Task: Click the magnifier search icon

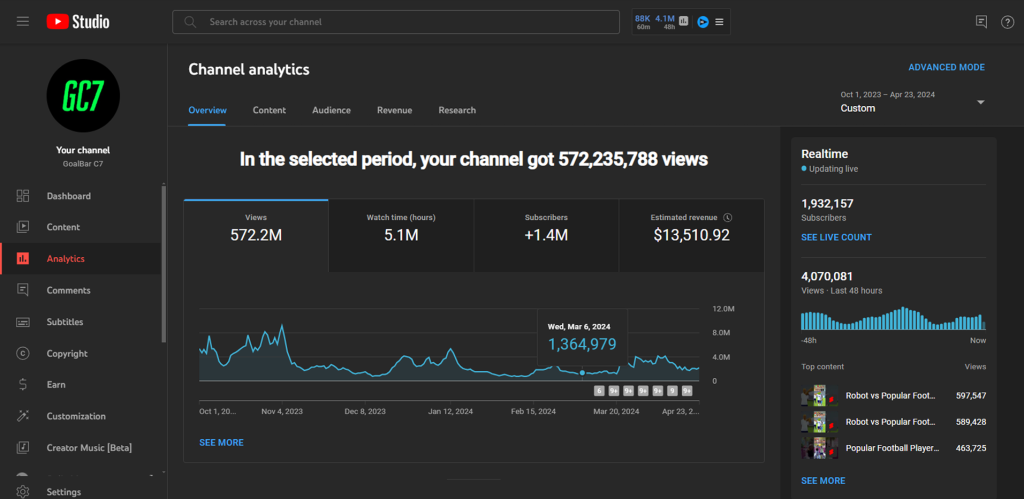Action: tap(190, 22)
